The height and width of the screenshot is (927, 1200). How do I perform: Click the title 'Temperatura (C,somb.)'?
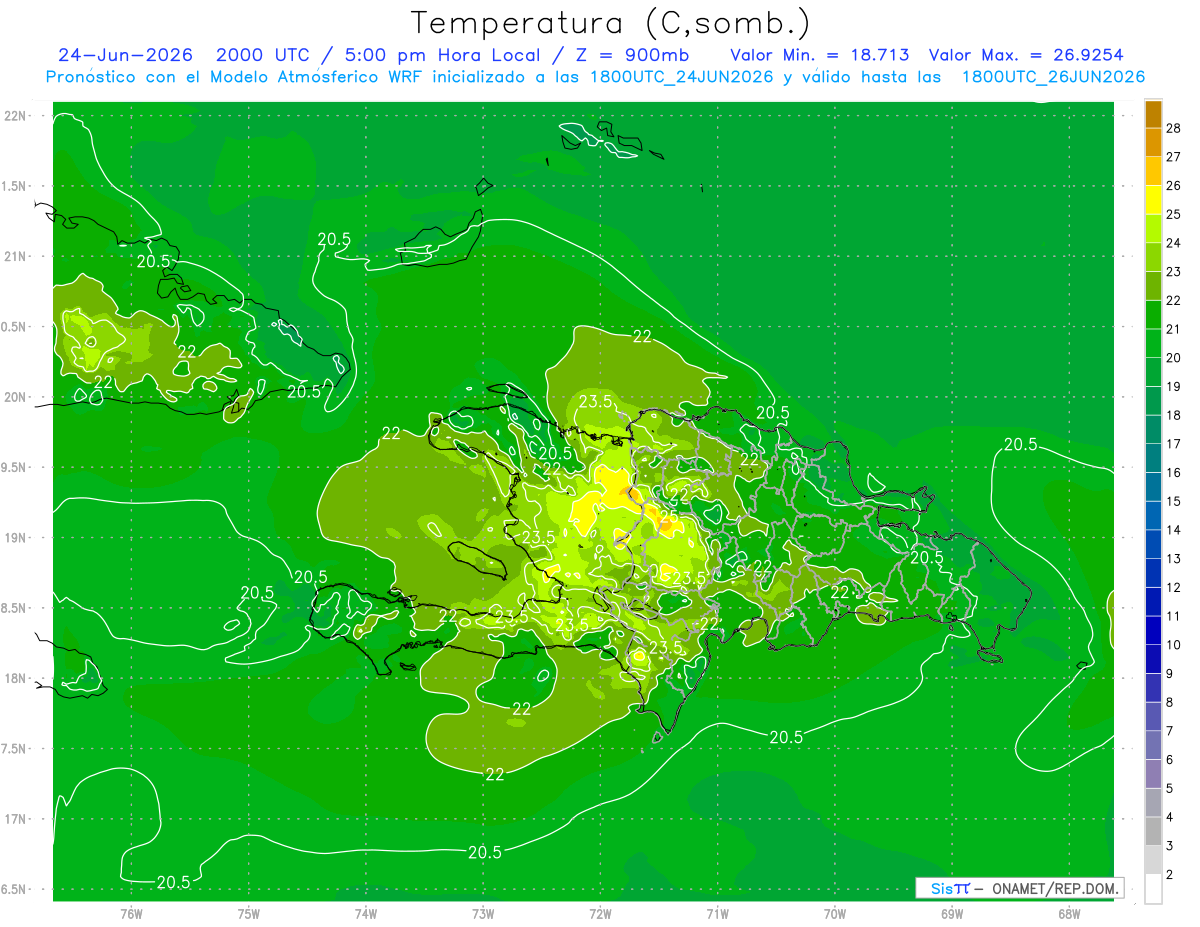point(611,23)
